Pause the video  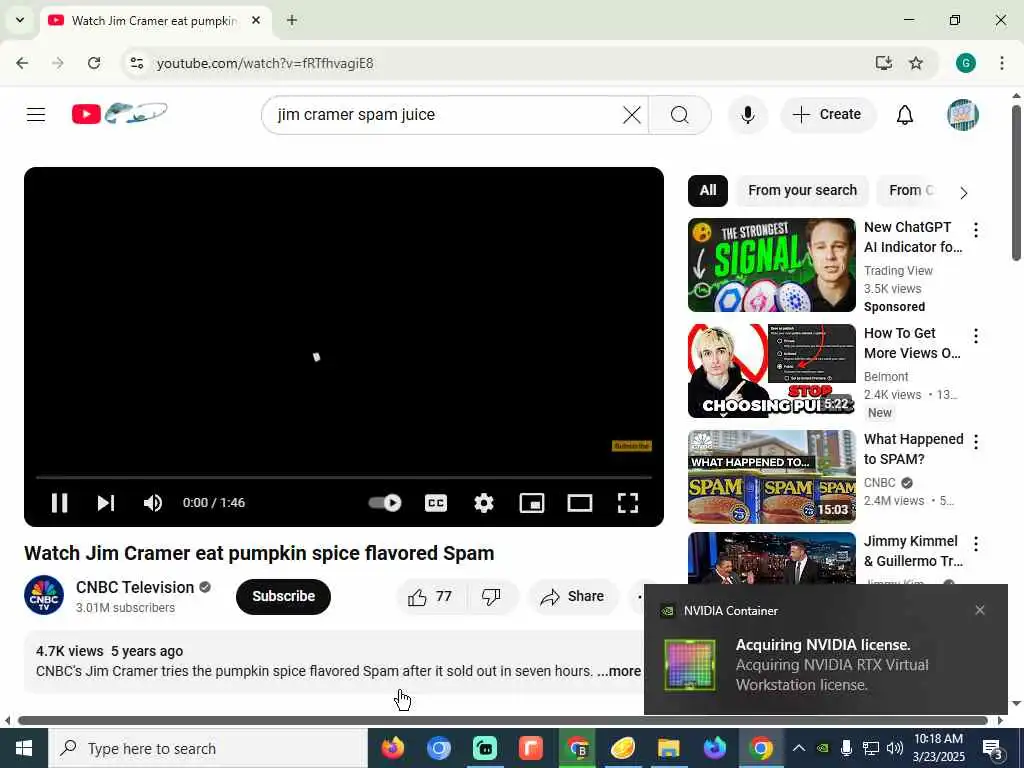click(x=59, y=503)
